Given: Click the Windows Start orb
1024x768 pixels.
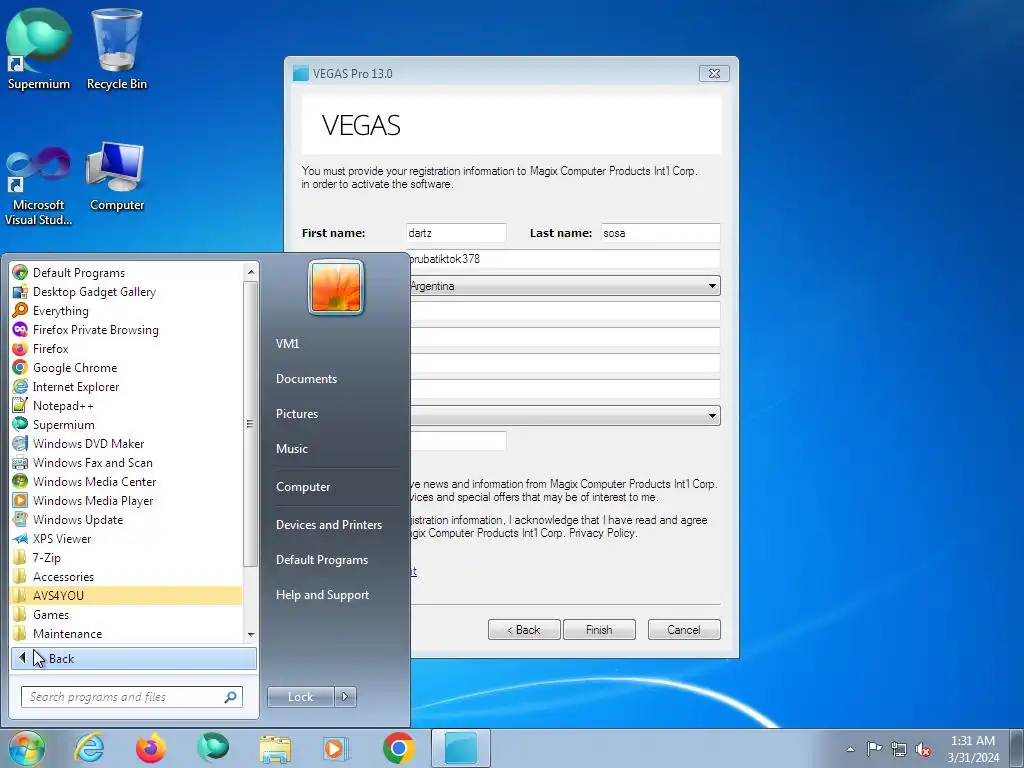Looking at the screenshot, I should [x=27, y=748].
